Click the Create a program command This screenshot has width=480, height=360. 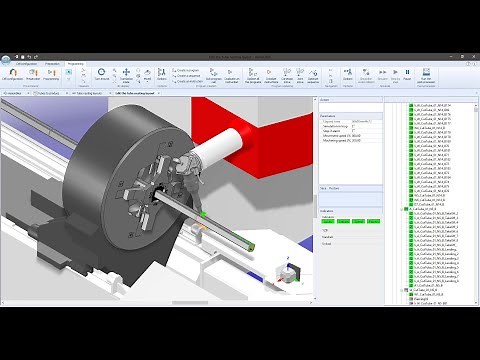(x=186, y=71)
